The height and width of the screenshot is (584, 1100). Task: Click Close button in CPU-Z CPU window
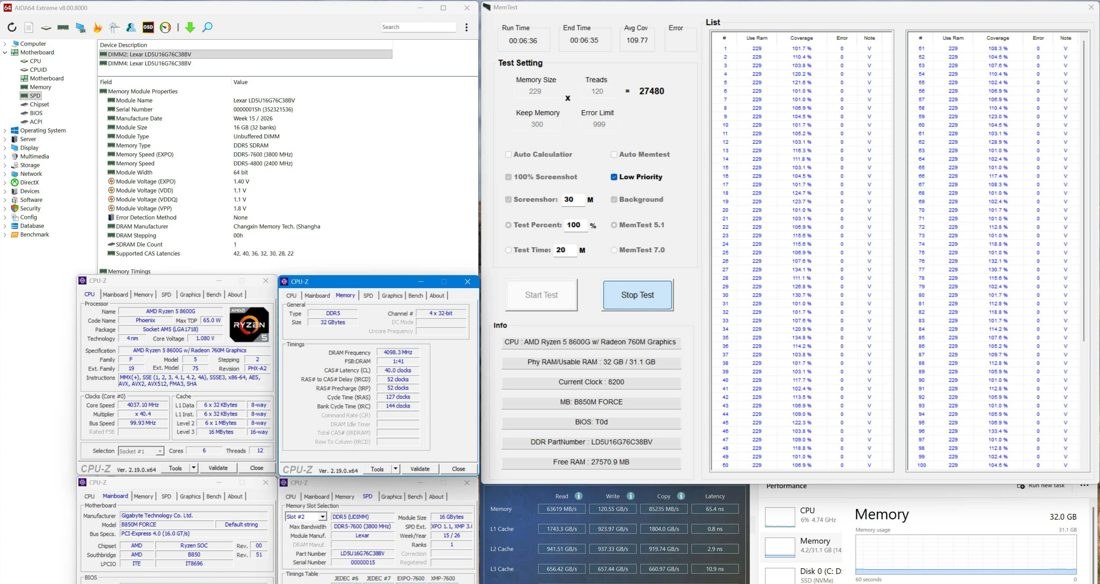click(x=256, y=467)
